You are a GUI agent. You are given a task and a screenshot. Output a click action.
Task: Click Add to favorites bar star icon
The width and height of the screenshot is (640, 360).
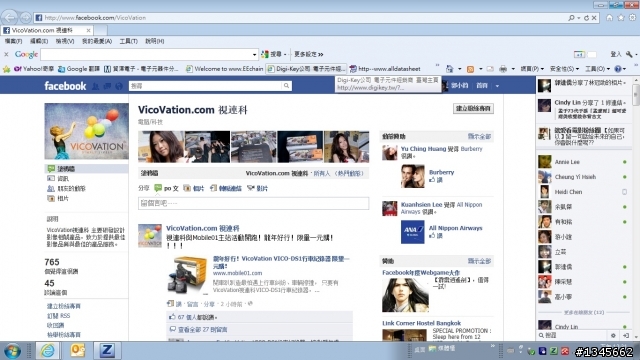tap(7, 69)
